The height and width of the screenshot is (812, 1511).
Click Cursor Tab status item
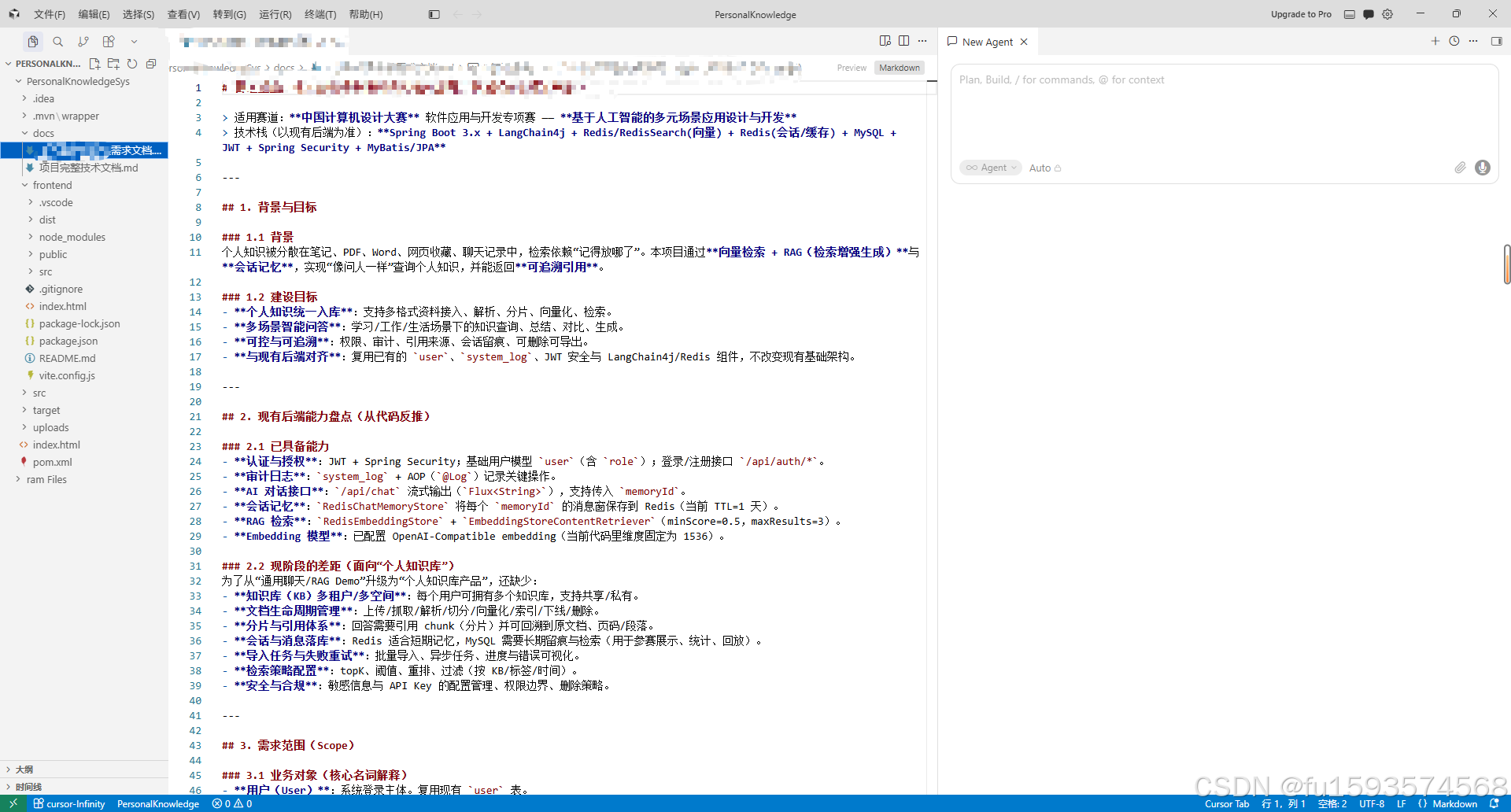pyautogui.click(x=1227, y=803)
